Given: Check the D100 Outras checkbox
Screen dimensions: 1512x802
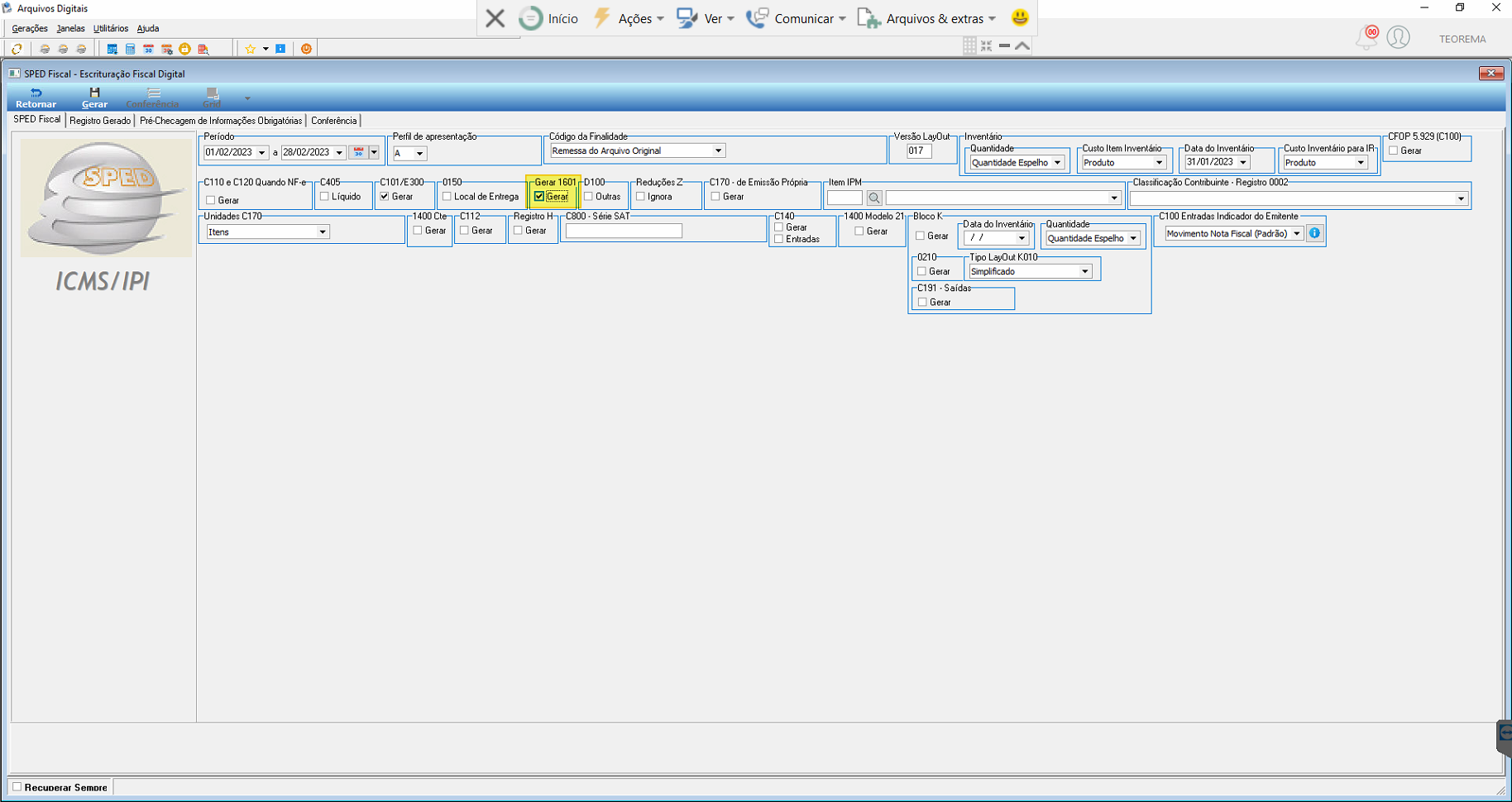Looking at the screenshot, I should (x=588, y=197).
